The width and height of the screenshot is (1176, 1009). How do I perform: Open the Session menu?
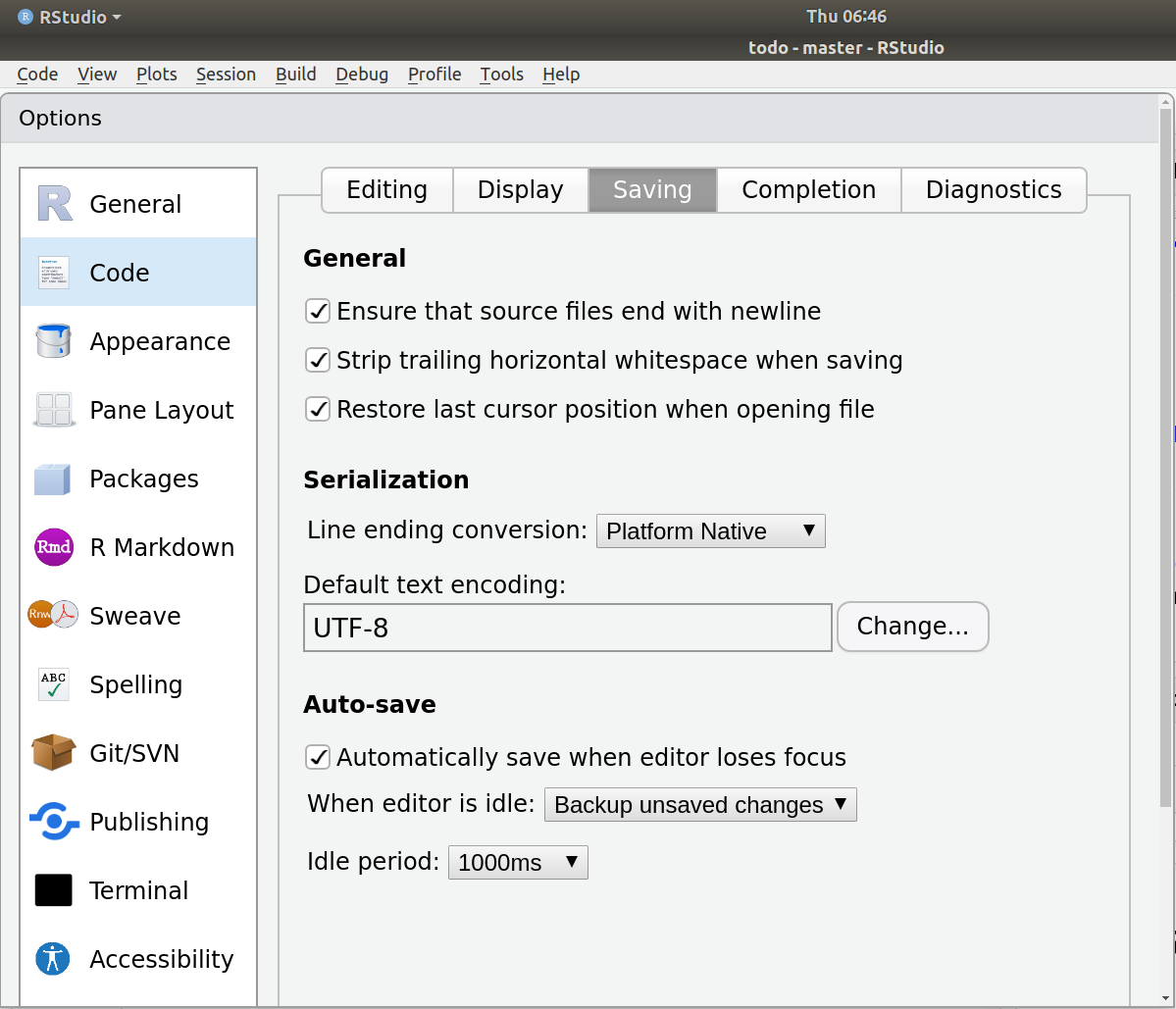226,75
